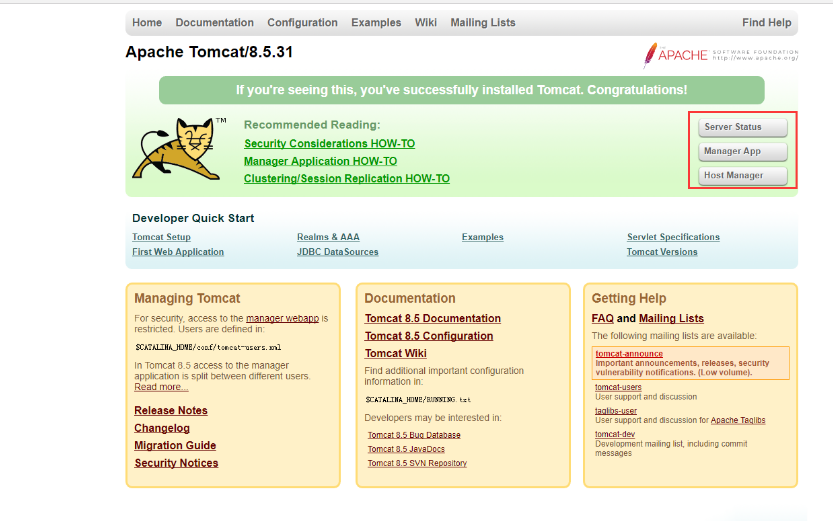Open the JDBC DataSources link
The image size is (833, 521).
(x=338, y=252)
